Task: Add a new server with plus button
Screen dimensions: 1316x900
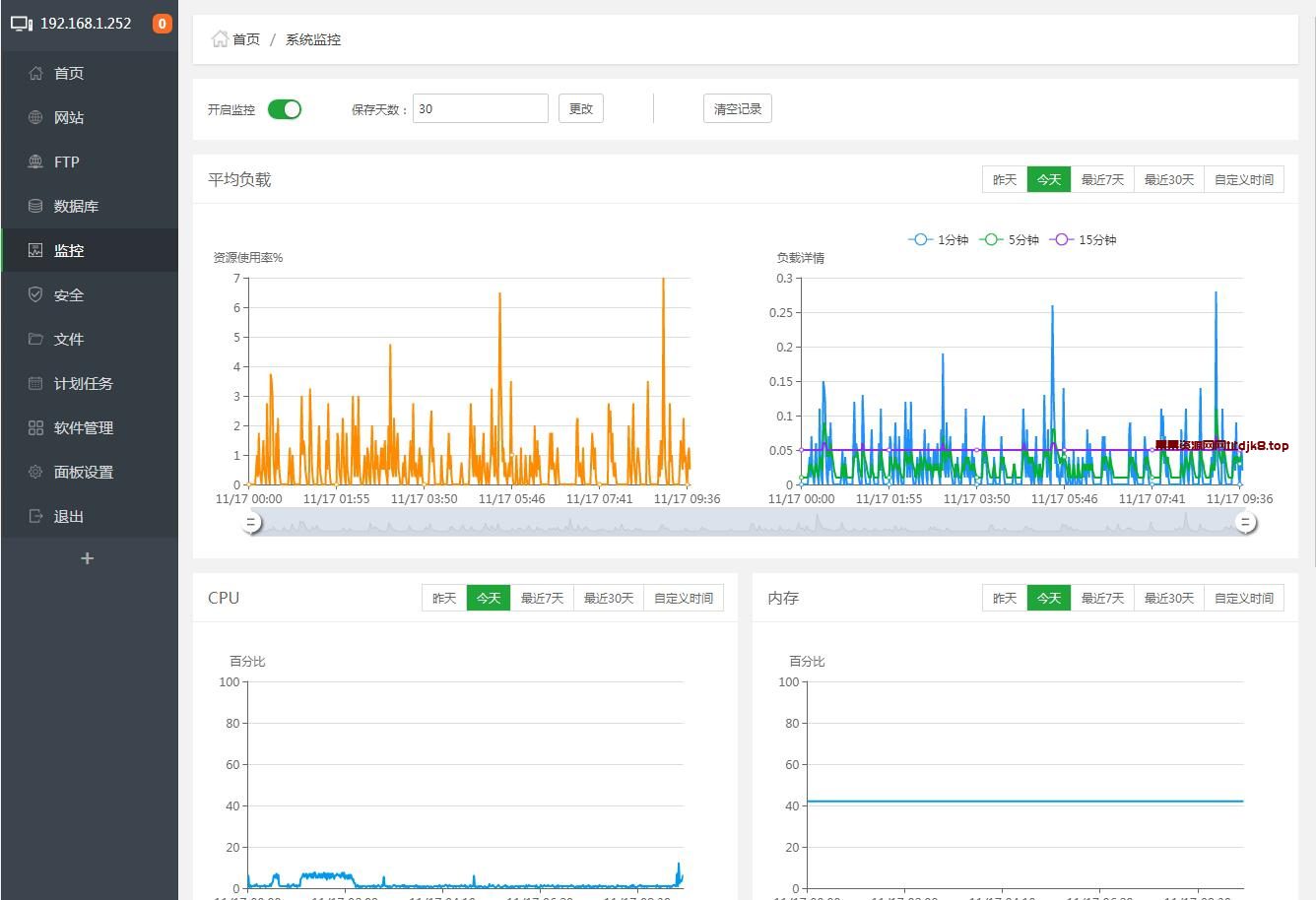Action: click(x=87, y=558)
